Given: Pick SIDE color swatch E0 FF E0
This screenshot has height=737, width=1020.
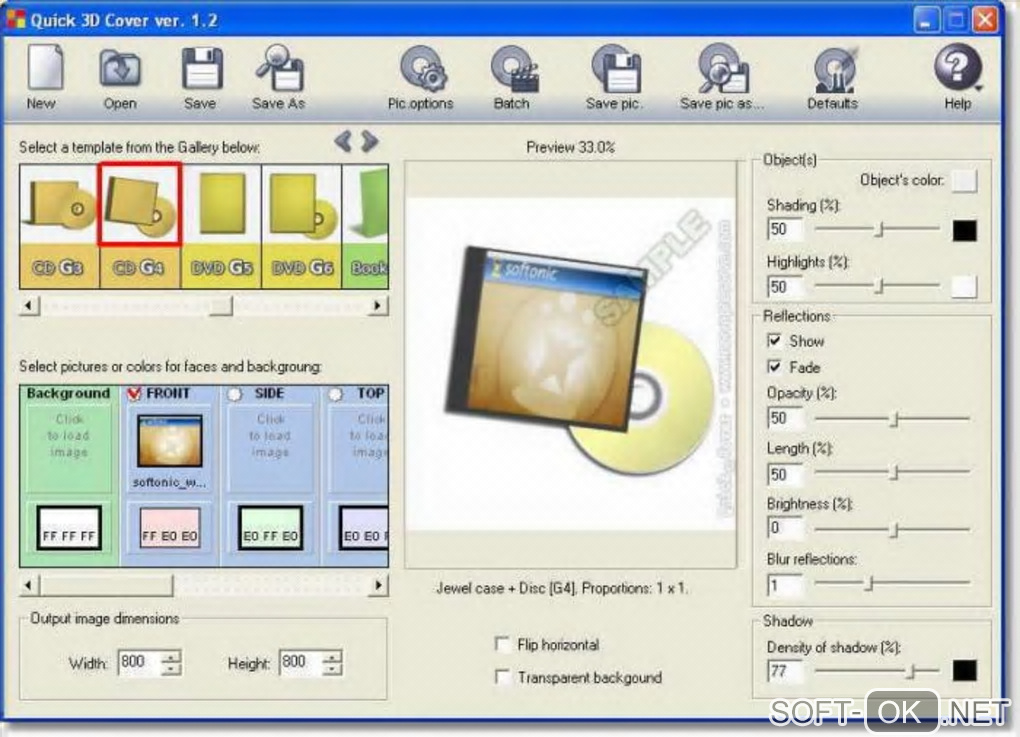Looking at the screenshot, I should click(x=270, y=528).
